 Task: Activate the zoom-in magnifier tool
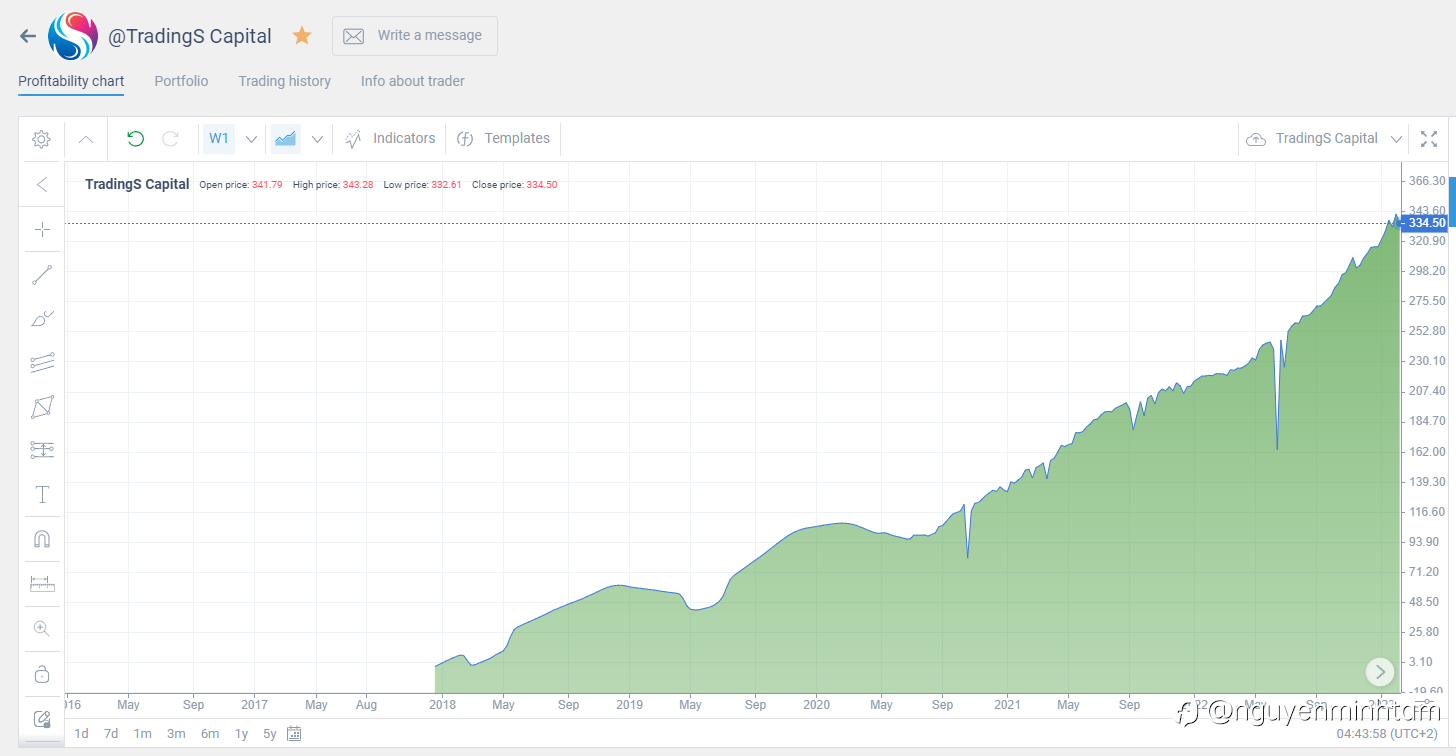point(42,629)
